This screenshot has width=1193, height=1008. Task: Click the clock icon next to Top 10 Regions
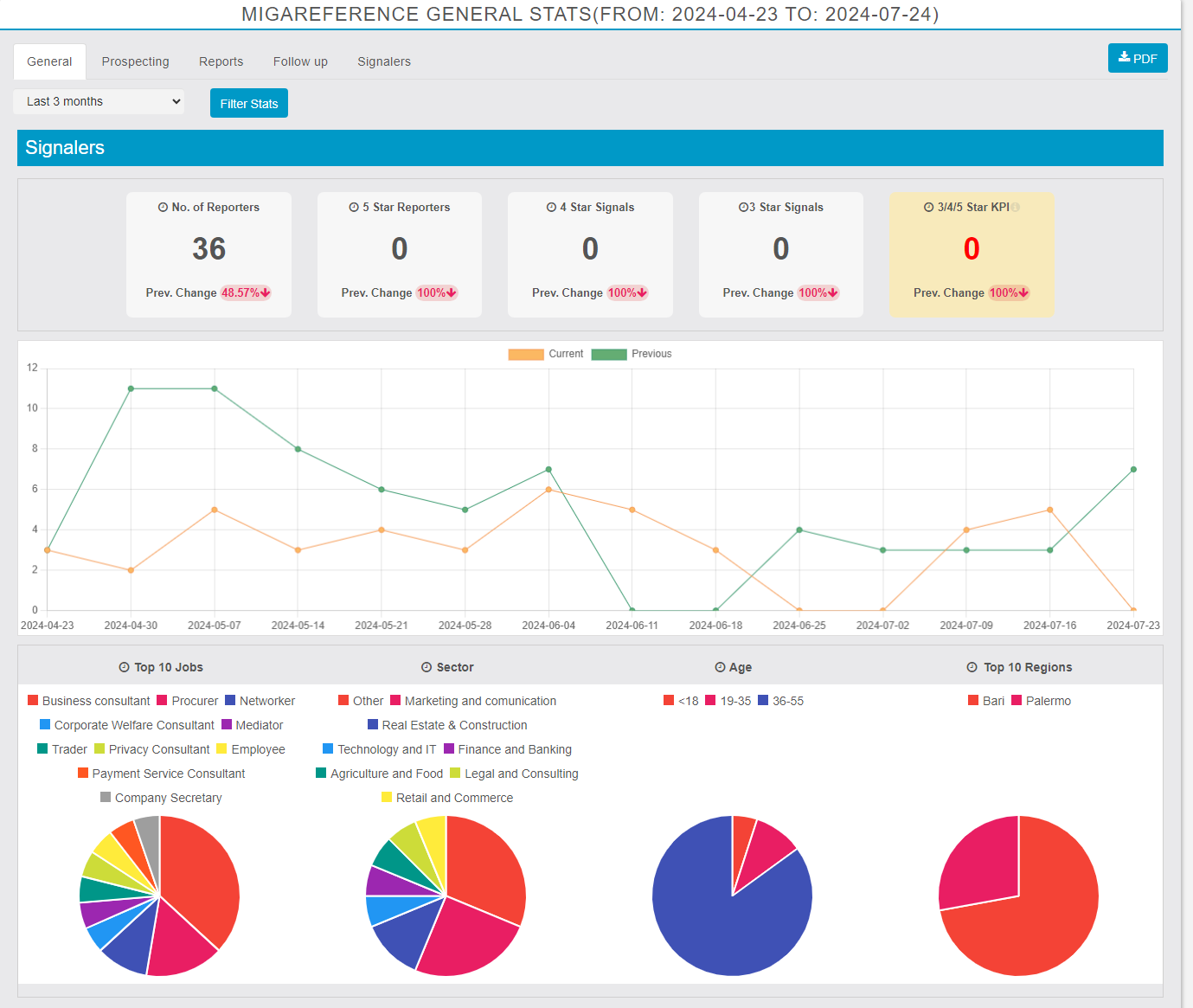point(972,667)
